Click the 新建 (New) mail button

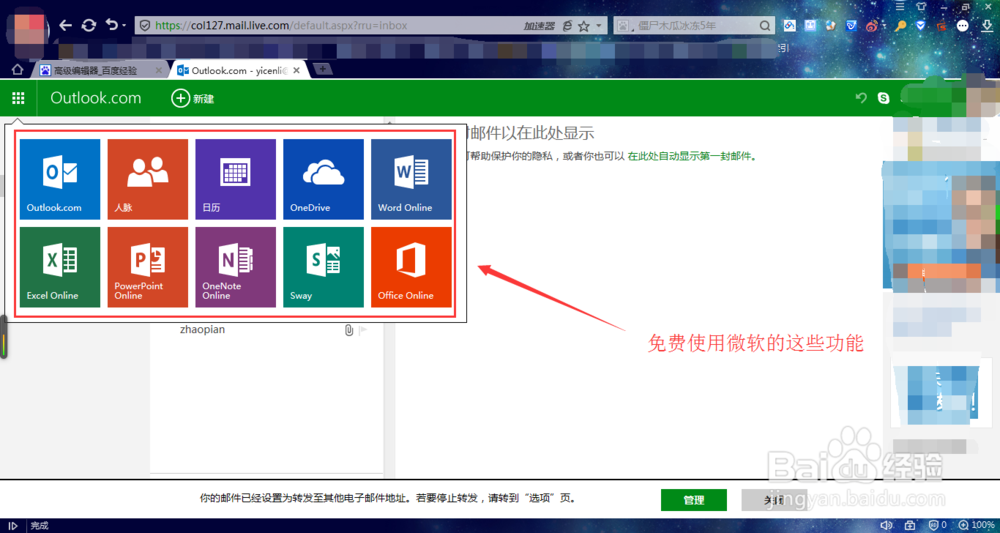193,98
